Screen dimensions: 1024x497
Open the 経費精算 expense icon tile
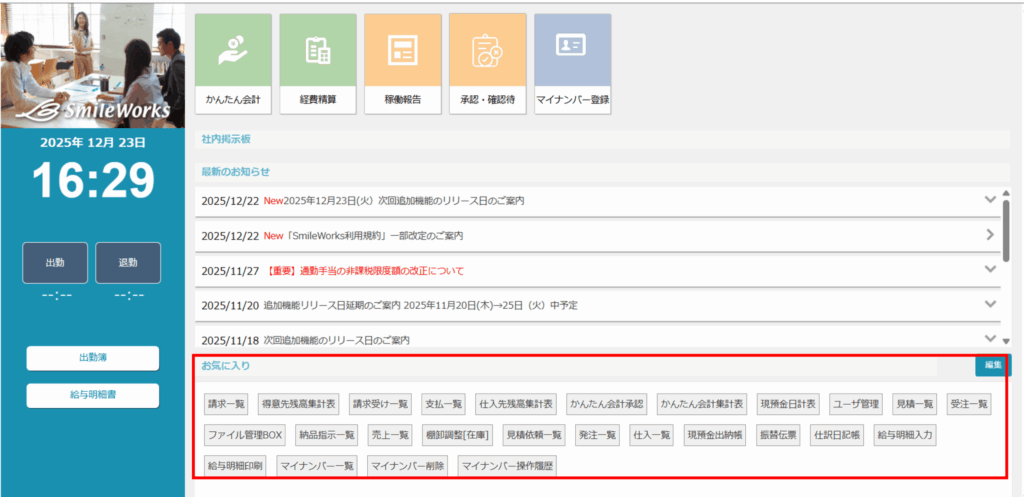point(318,63)
